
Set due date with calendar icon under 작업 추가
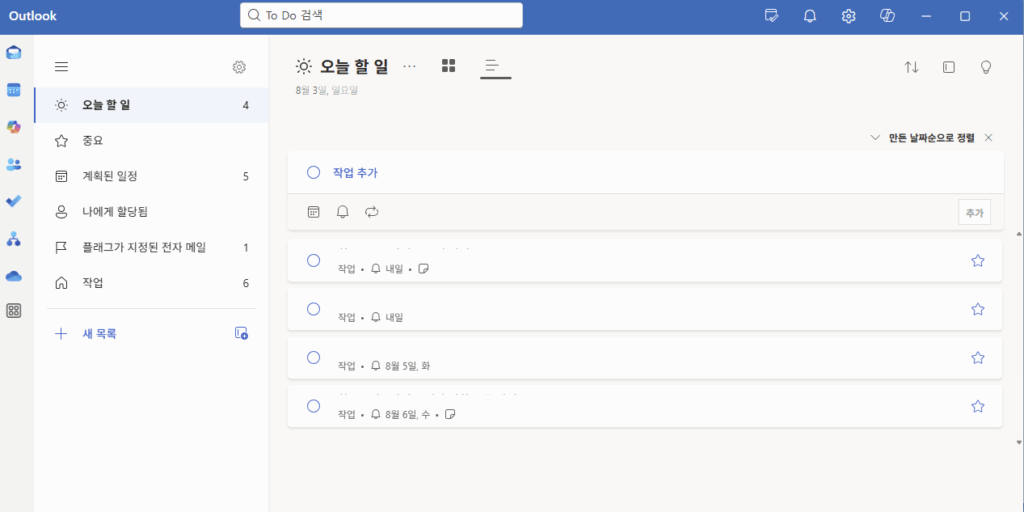click(313, 212)
